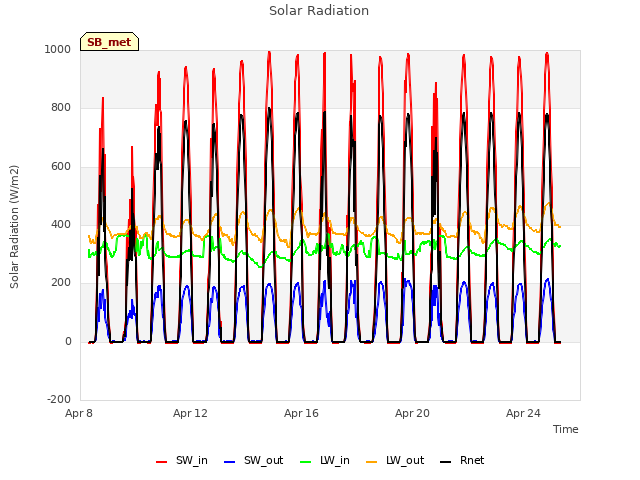Click the orange LW_out legend swatch
The width and height of the screenshot is (640, 480).
click(372, 462)
